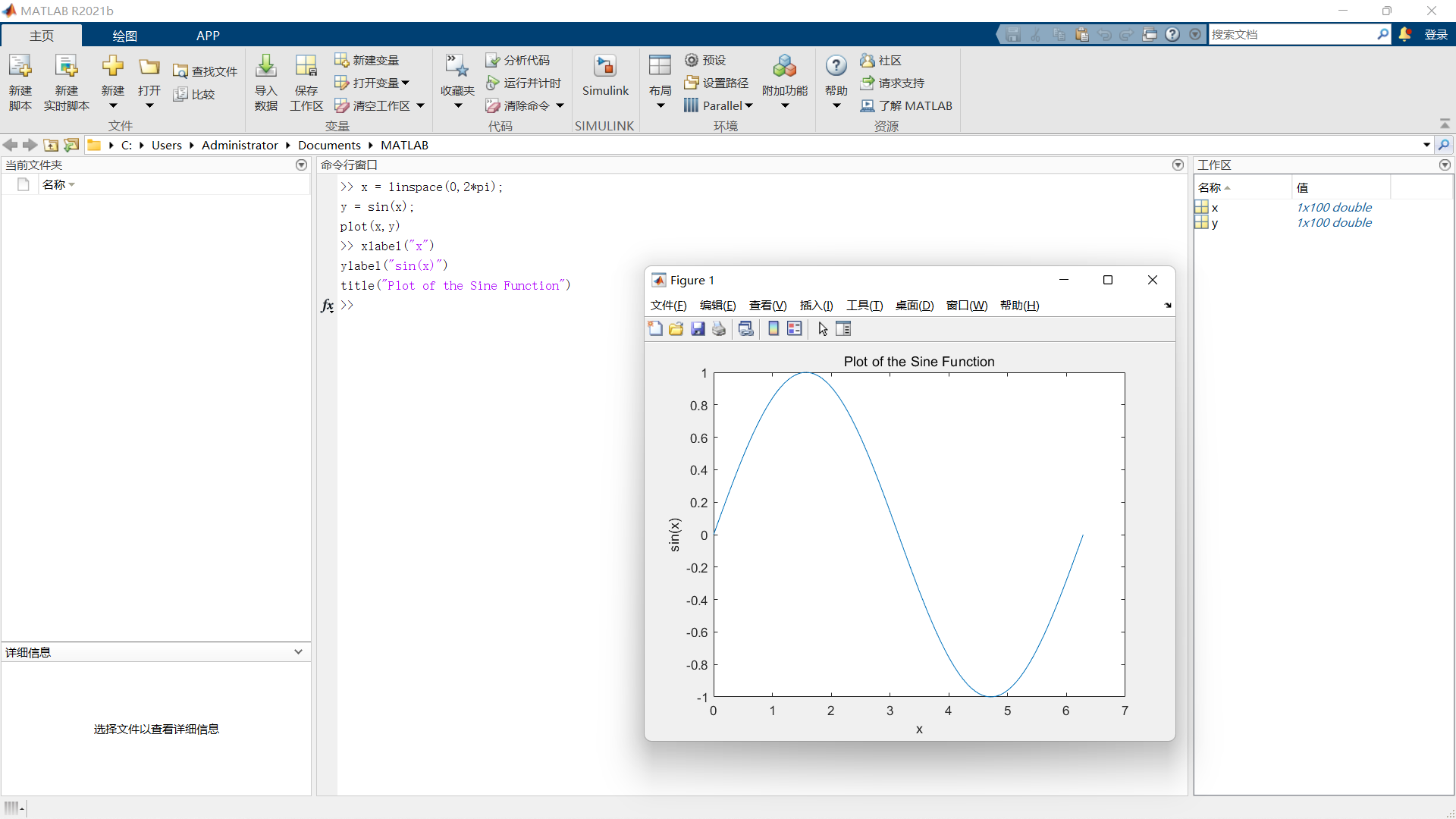
Task: Click the Figure toolbar print icon
Action: coord(719,328)
